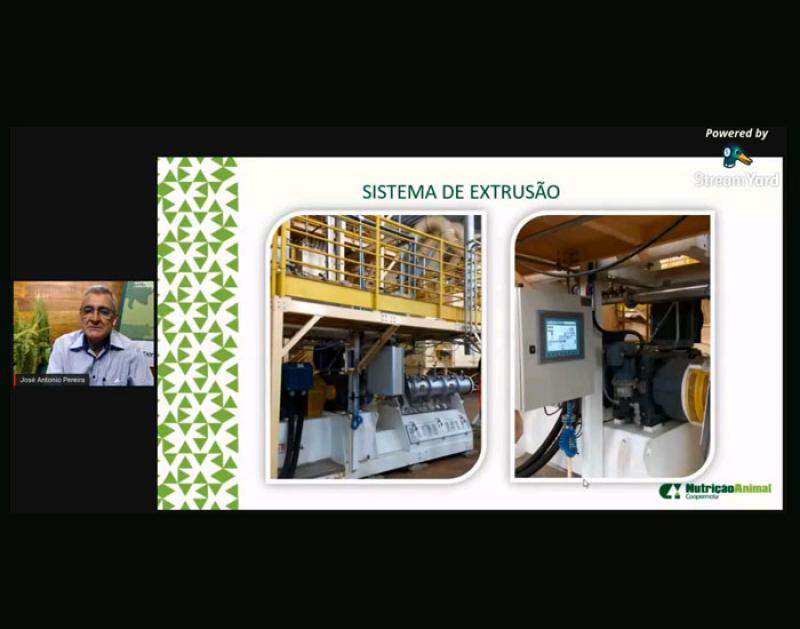Select the José Antonio Pereira webcam feed
This screenshot has height=629, width=800.
(x=84, y=334)
